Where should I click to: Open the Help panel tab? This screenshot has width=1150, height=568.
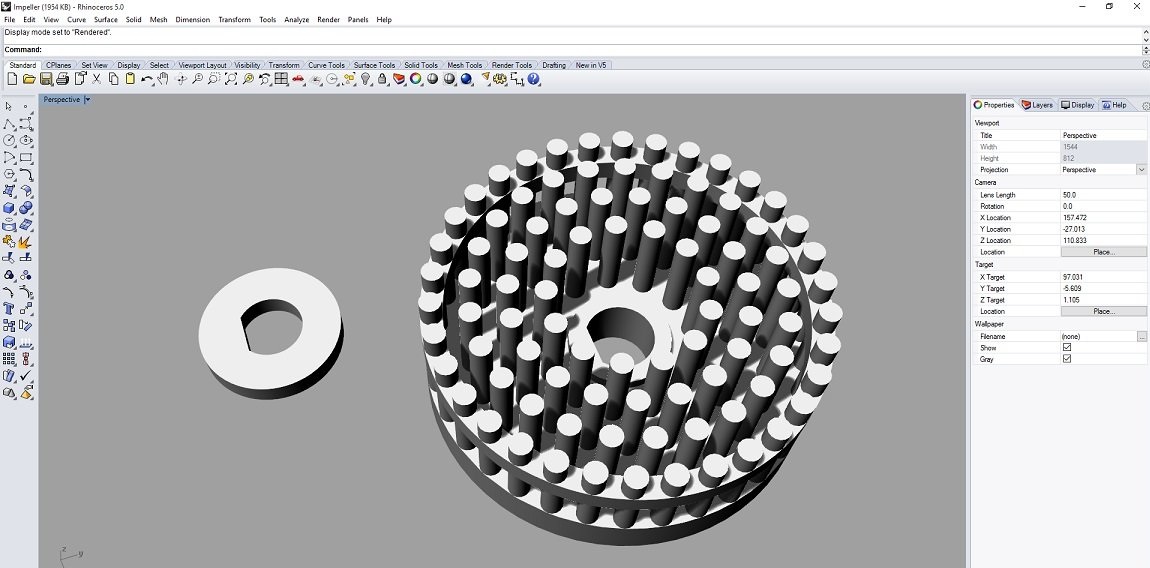click(1114, 105)
